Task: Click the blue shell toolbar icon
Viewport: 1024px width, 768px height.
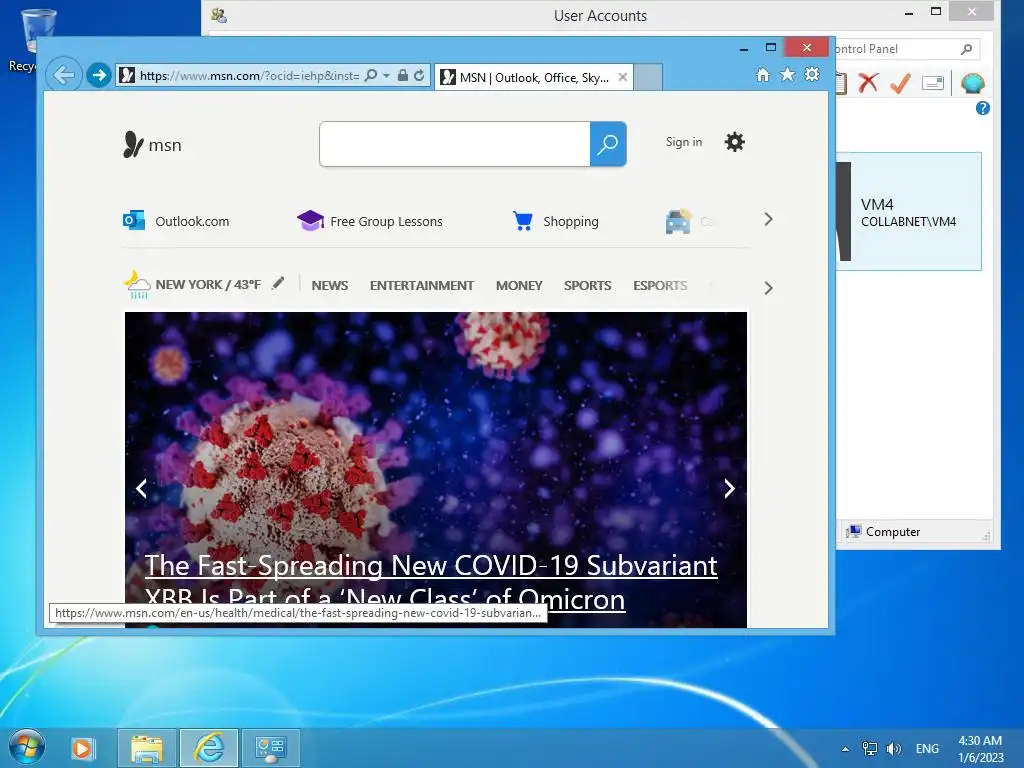Action: 972,83
